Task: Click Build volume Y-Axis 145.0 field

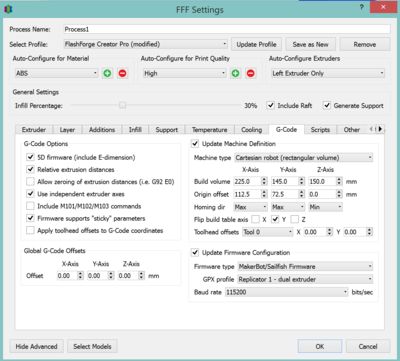Action: pyautogui.click(x=284, y=181)
